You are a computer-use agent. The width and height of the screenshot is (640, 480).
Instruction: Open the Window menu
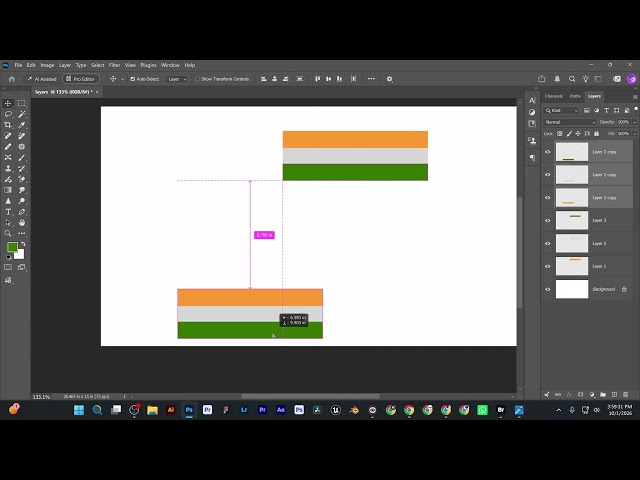(x=170, y=65)
